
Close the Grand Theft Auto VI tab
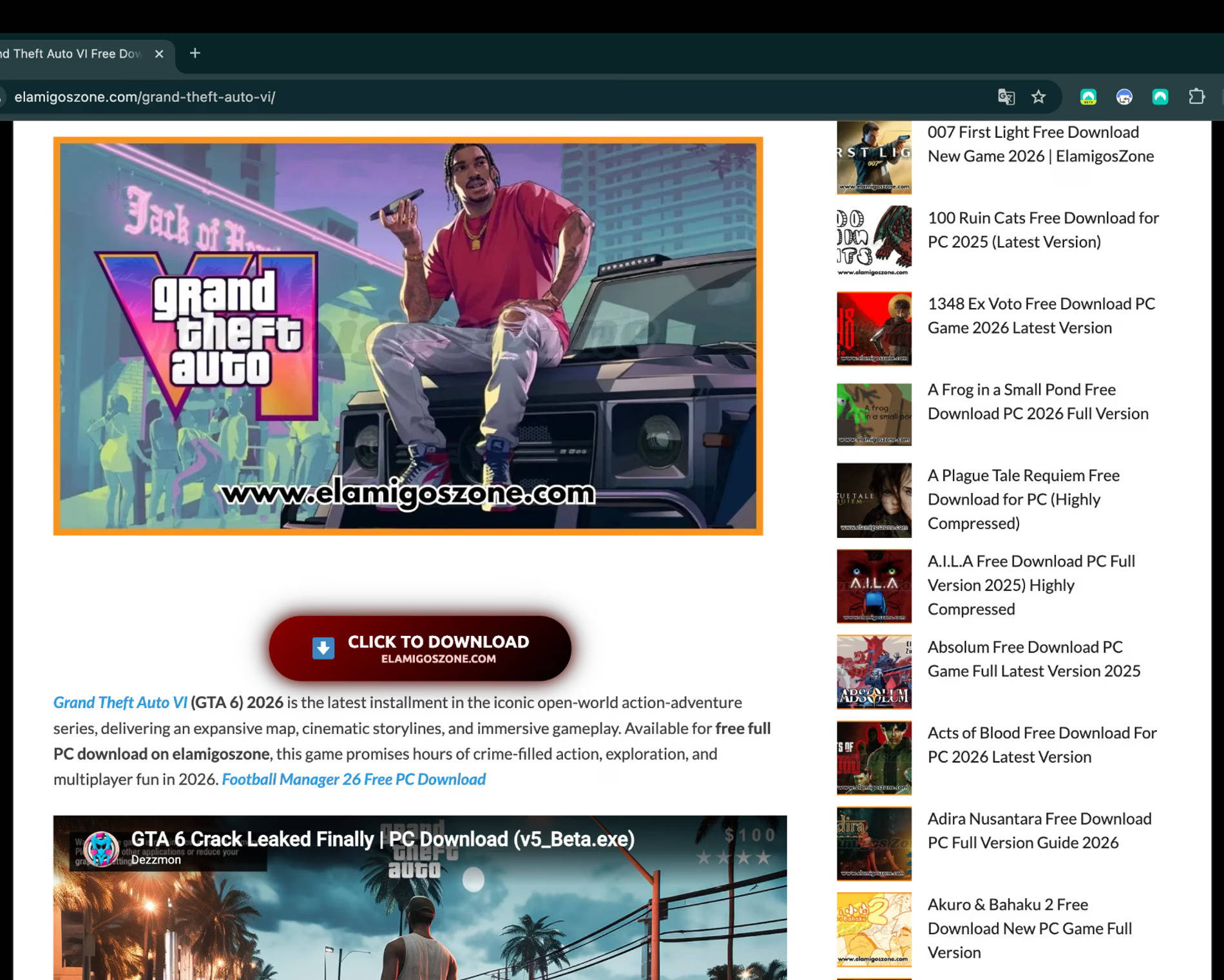click(159, 53)
